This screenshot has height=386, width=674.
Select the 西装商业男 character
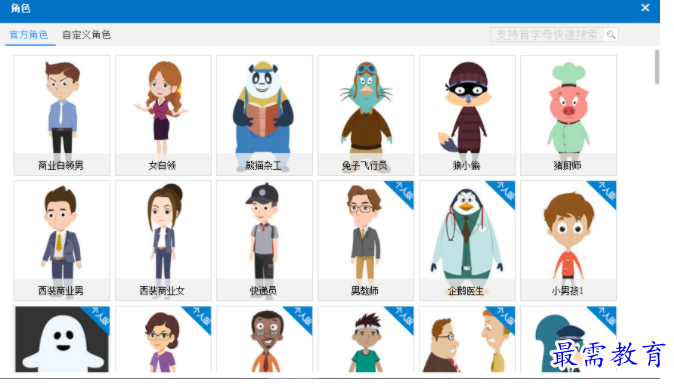(62, 241)
